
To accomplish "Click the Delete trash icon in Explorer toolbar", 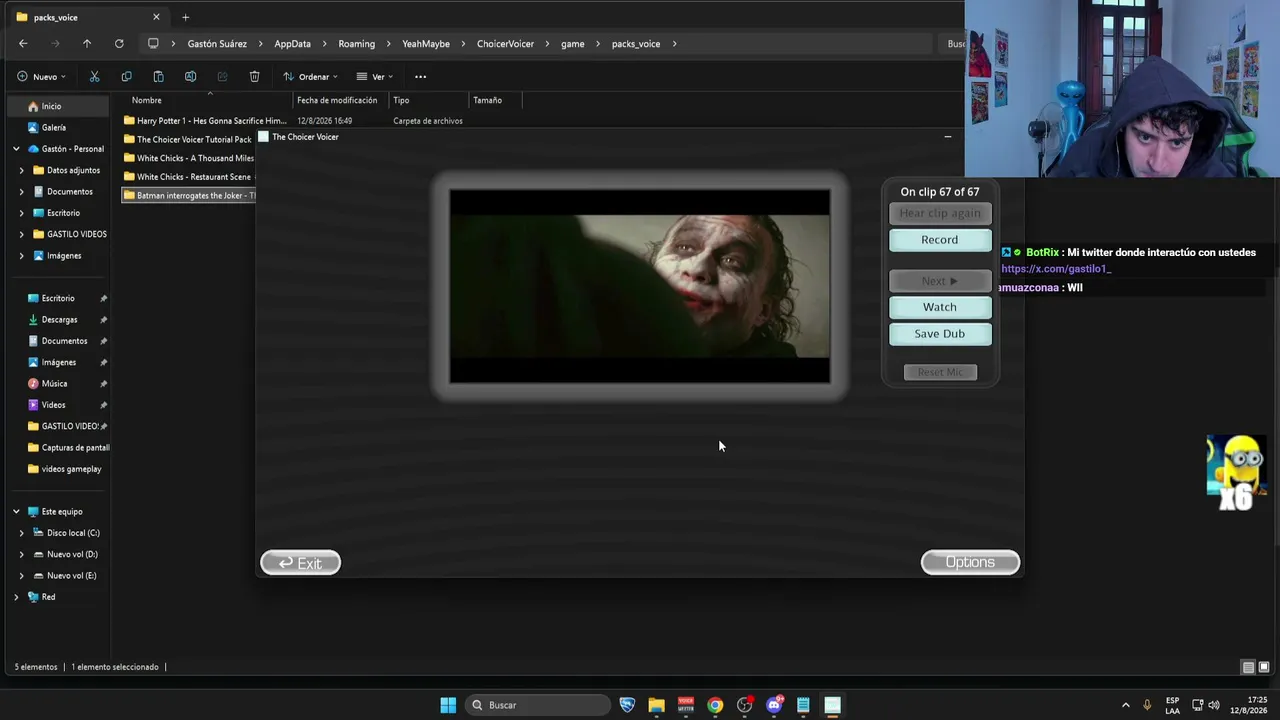I will point(254,77).
